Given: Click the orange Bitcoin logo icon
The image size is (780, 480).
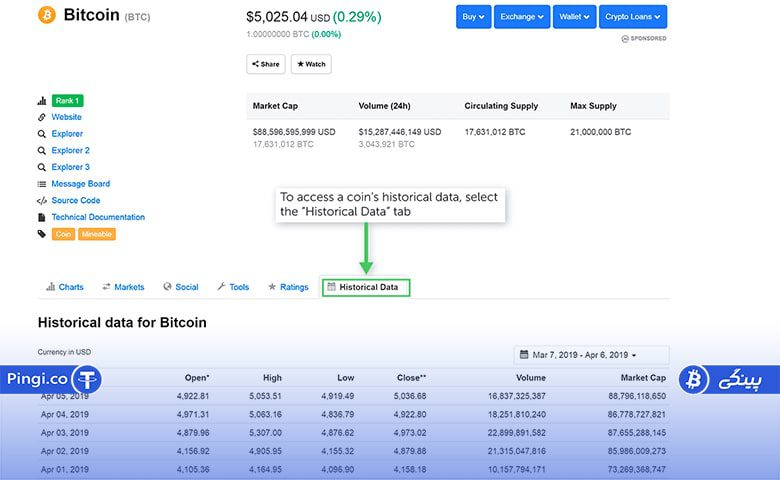Looking at the screenshot, I should coord(47,15).
